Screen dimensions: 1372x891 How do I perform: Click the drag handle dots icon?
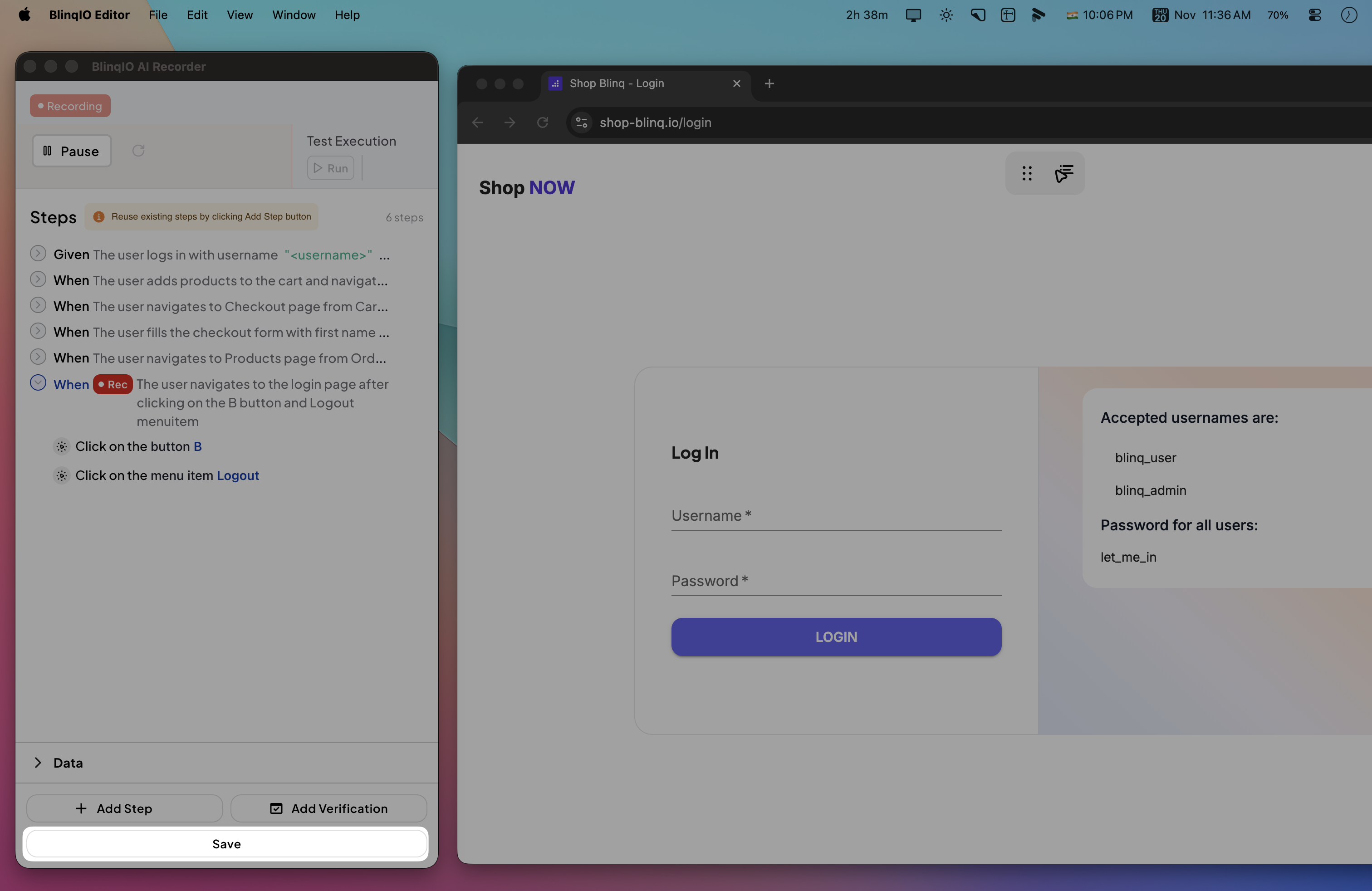point(1027,173)
